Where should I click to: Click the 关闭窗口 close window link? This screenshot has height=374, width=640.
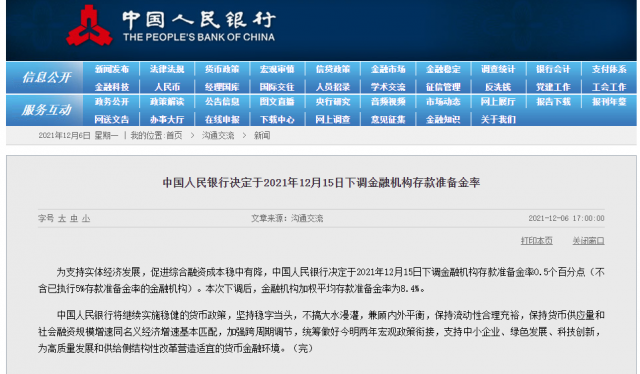(x=588, y=241)
